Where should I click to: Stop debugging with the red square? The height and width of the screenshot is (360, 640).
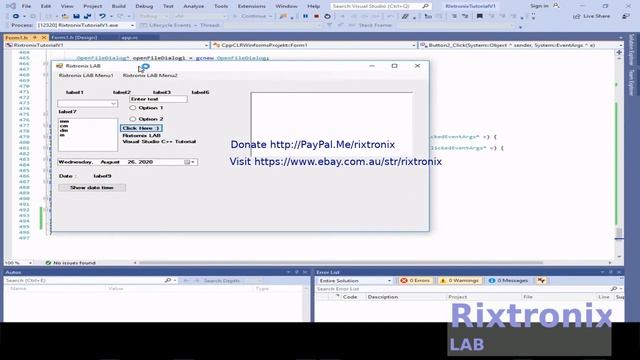(316, 16)
